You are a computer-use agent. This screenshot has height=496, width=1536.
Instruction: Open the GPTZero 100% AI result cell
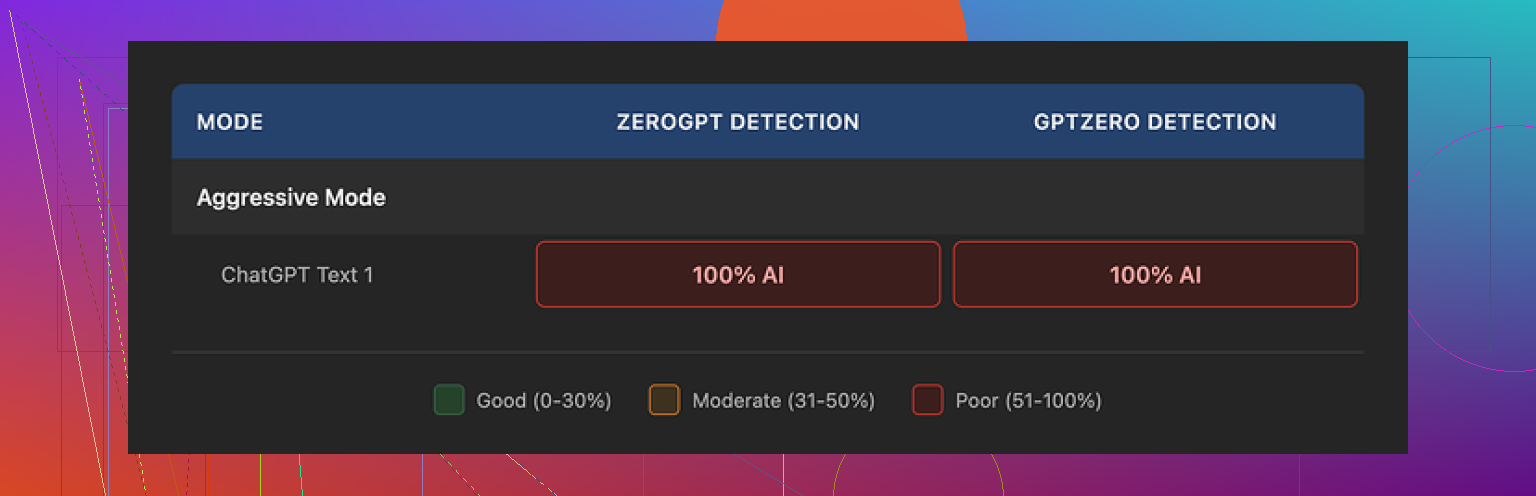[1155, 274]
